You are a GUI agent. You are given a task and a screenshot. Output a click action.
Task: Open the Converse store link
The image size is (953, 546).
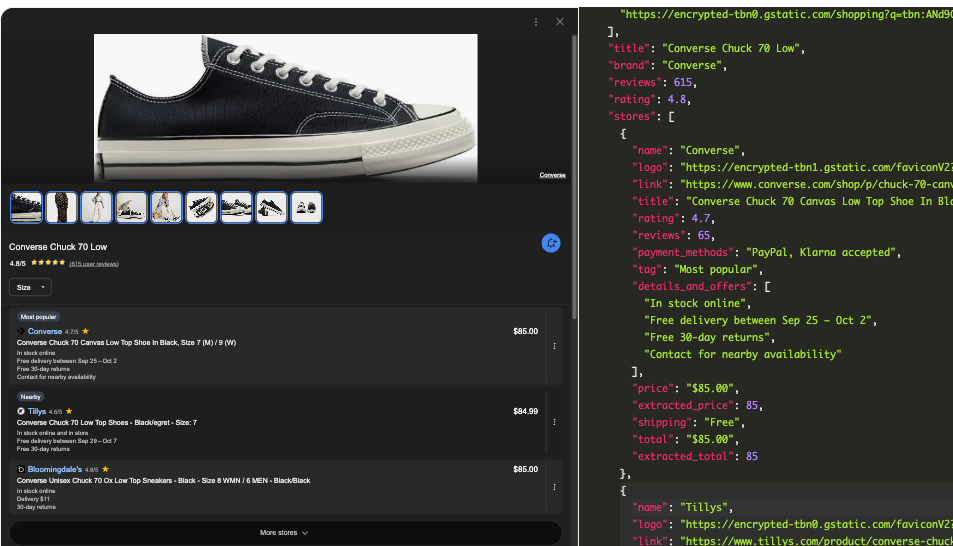click(x=45, y=331)
